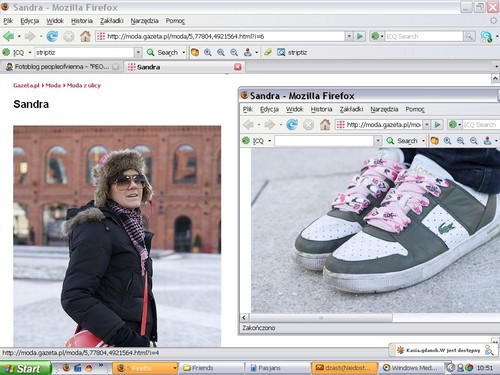Click the ICQ Search box in main window
This screenshot has height=375, width=500.
[x=424, y=36]
